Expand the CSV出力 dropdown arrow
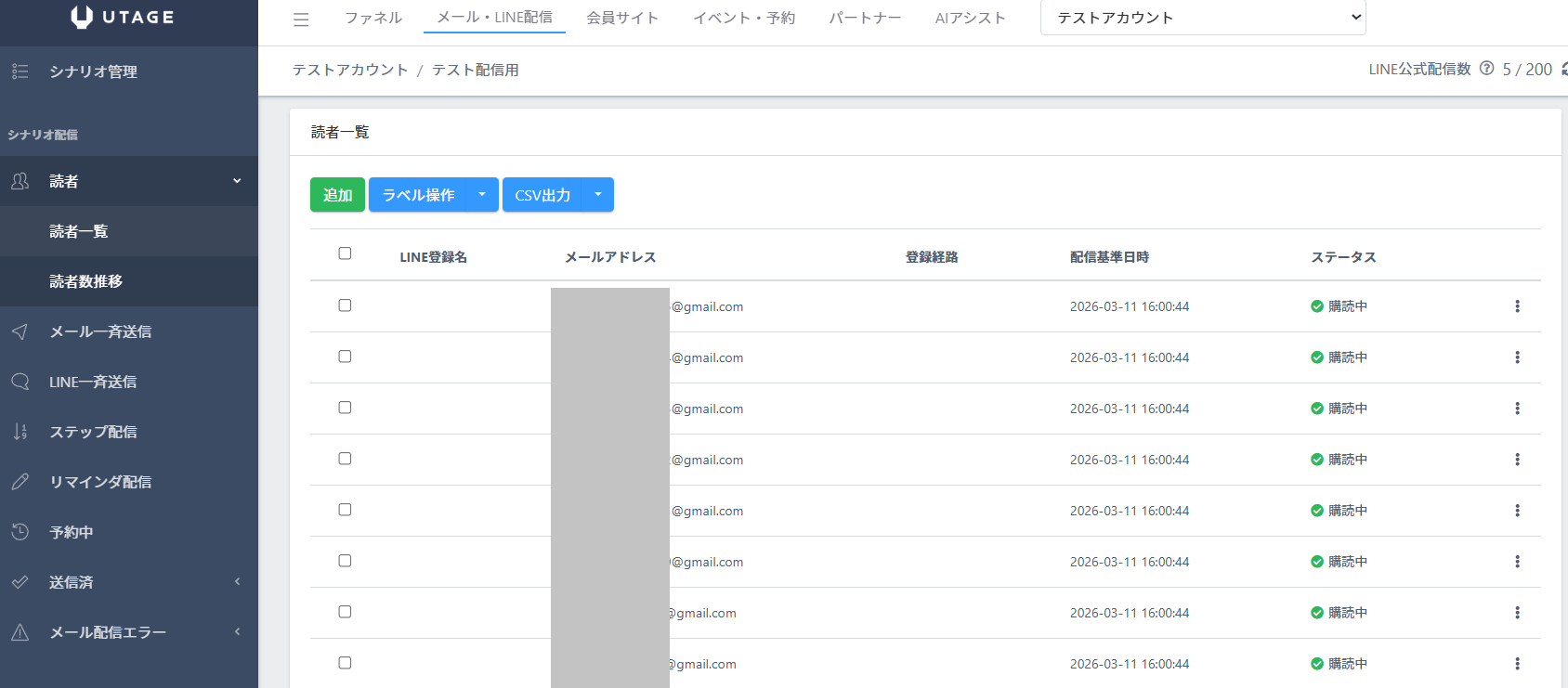Screen dimensions: 1568x688 point(598,195)
